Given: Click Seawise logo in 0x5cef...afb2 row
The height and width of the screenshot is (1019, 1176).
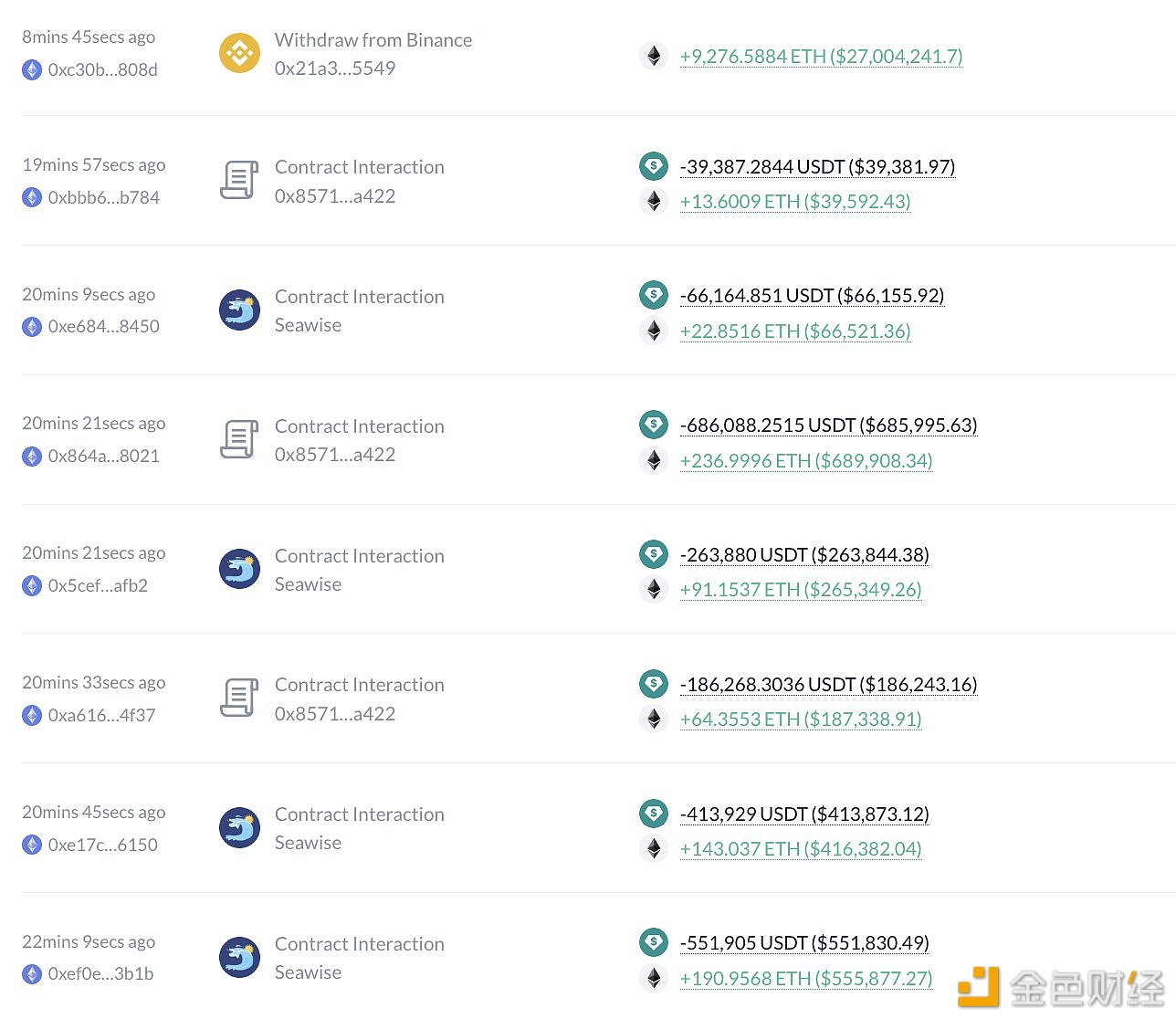Looking at the screenshot, I should point(239,569).
